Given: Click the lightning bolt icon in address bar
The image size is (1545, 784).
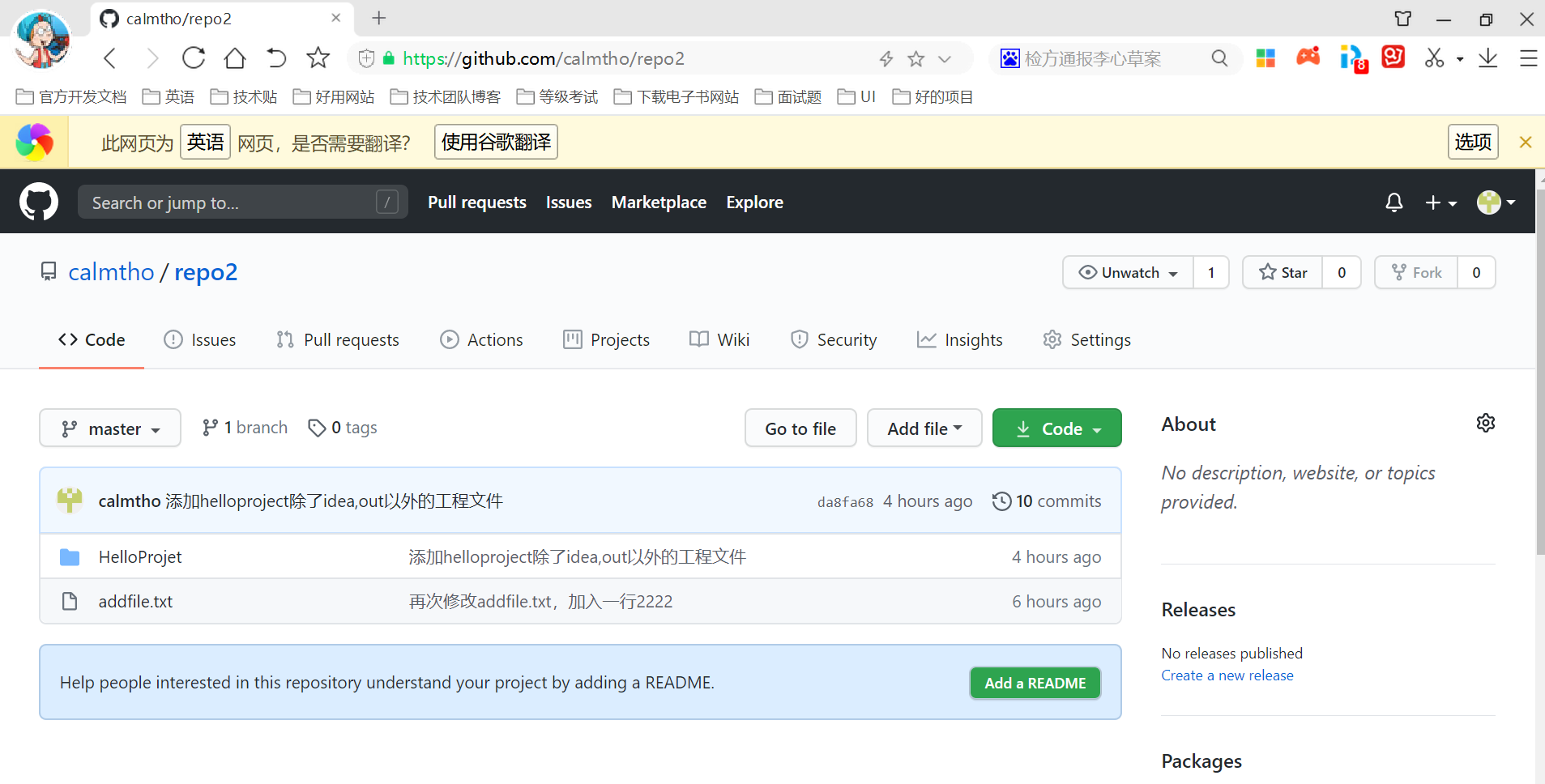Looking at the screenshot, I should click(886, 58).
